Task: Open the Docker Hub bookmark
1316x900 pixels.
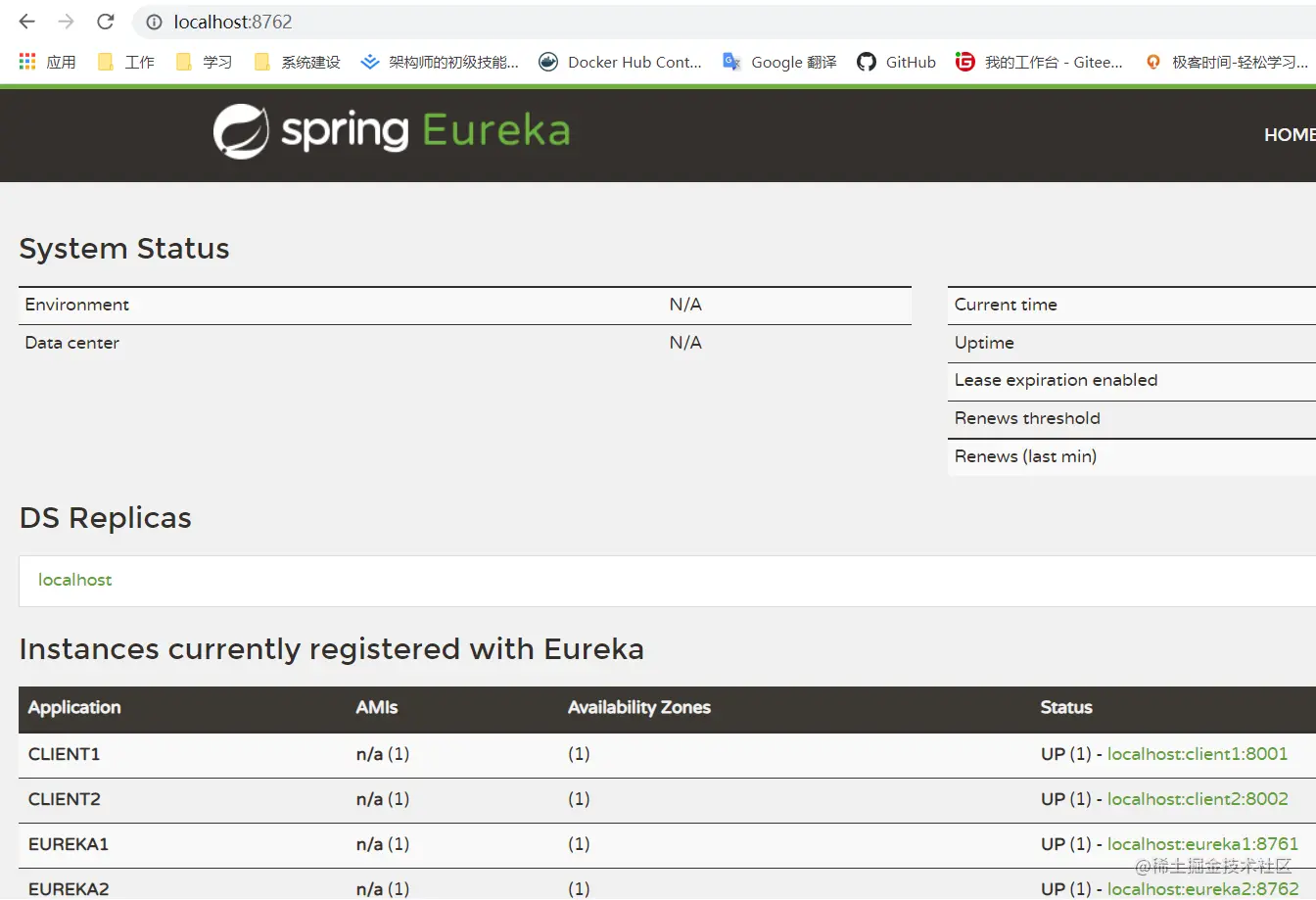Action: tap(621, 62)
